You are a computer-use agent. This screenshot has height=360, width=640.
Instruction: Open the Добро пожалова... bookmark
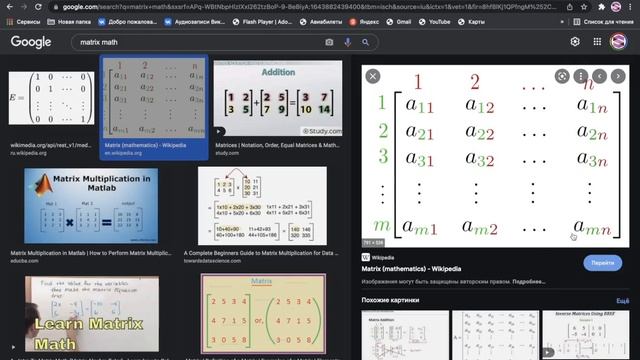click(x=127, y=22)
